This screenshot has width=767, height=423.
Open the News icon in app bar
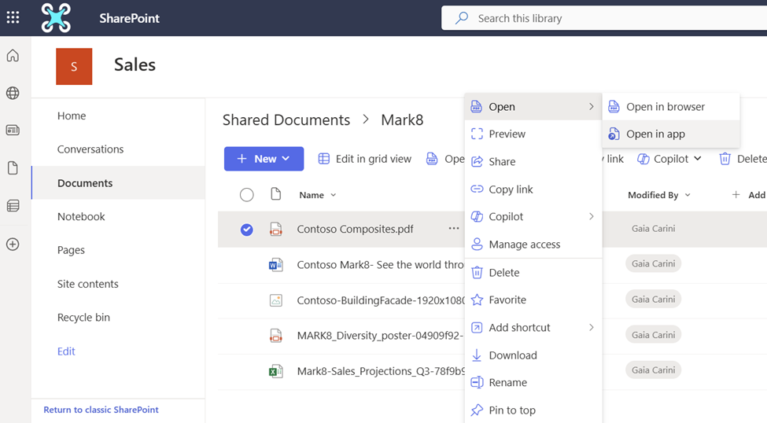pos(13,130)
